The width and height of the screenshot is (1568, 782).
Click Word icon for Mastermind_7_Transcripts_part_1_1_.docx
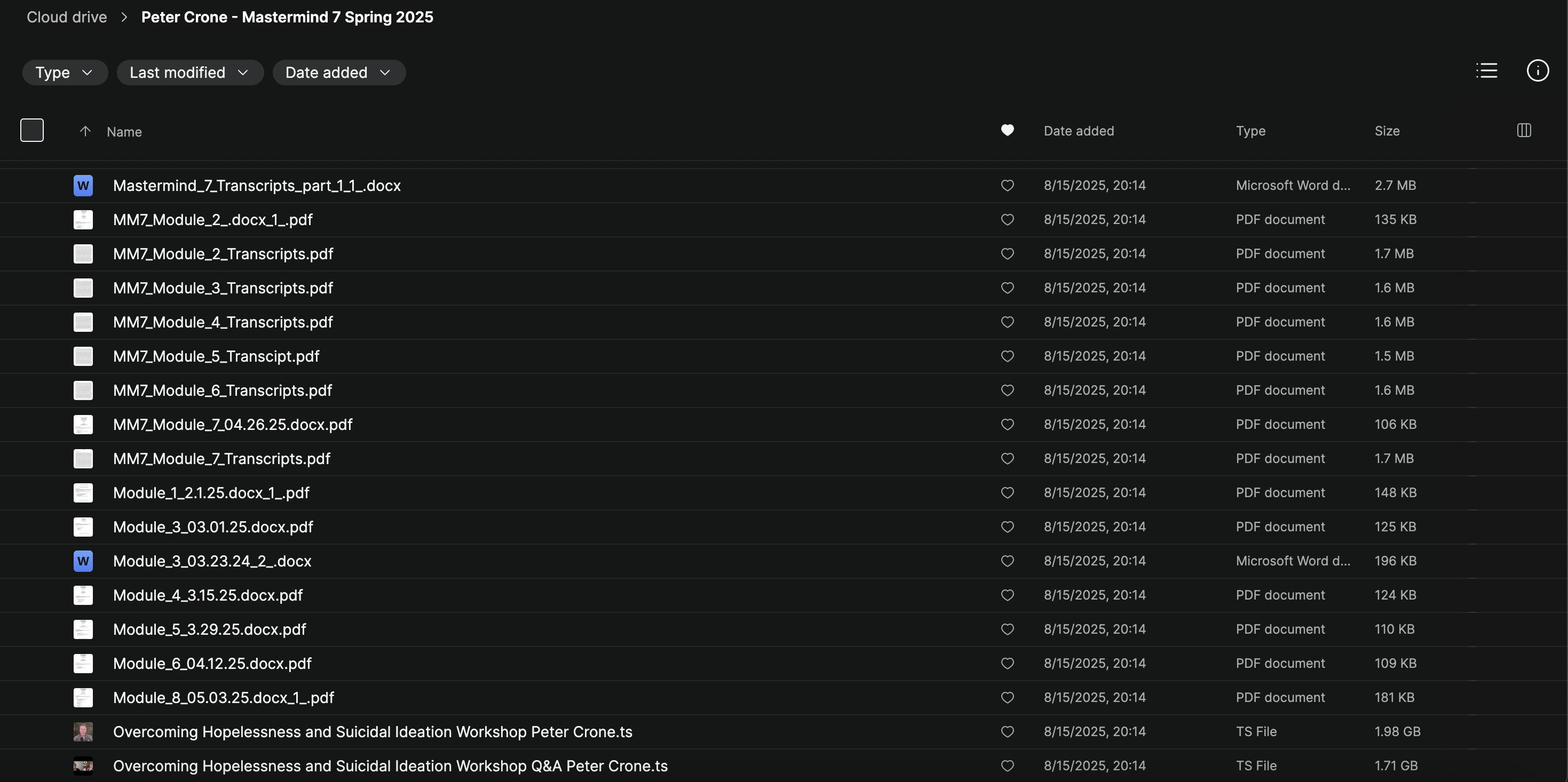(x=83, y=186)
